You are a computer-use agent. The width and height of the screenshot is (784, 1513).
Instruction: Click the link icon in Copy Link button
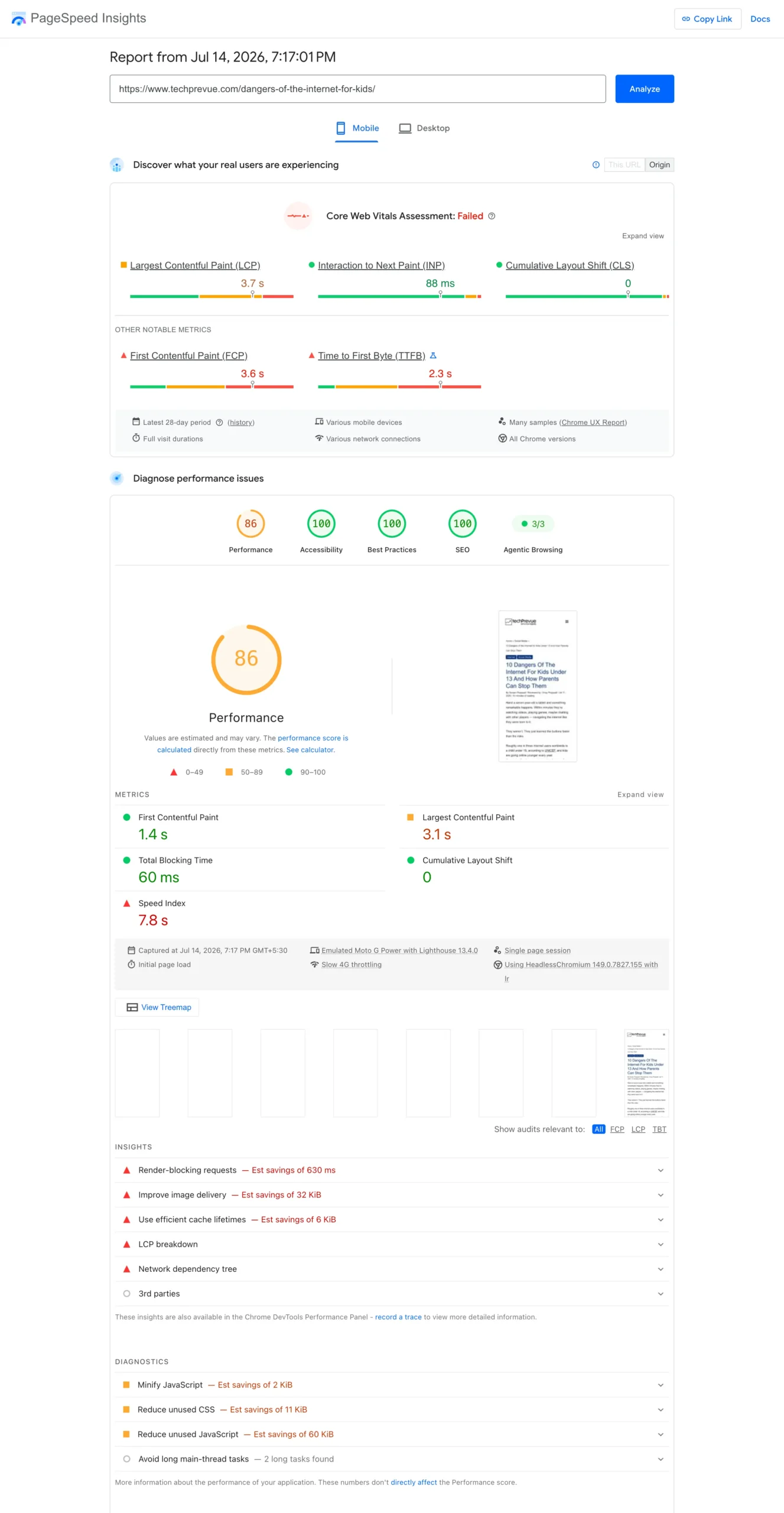pyautogui.click(x=686, y=19)
